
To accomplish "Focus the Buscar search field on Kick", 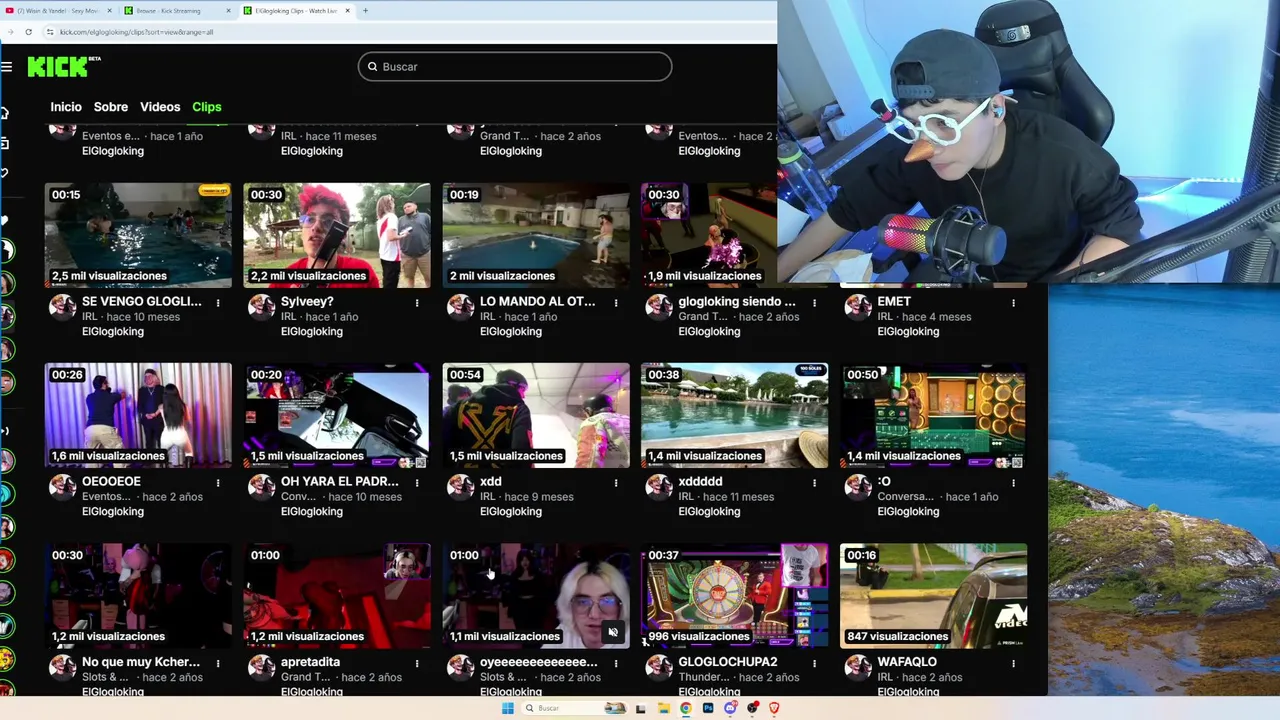I will (x=515, y=67).
